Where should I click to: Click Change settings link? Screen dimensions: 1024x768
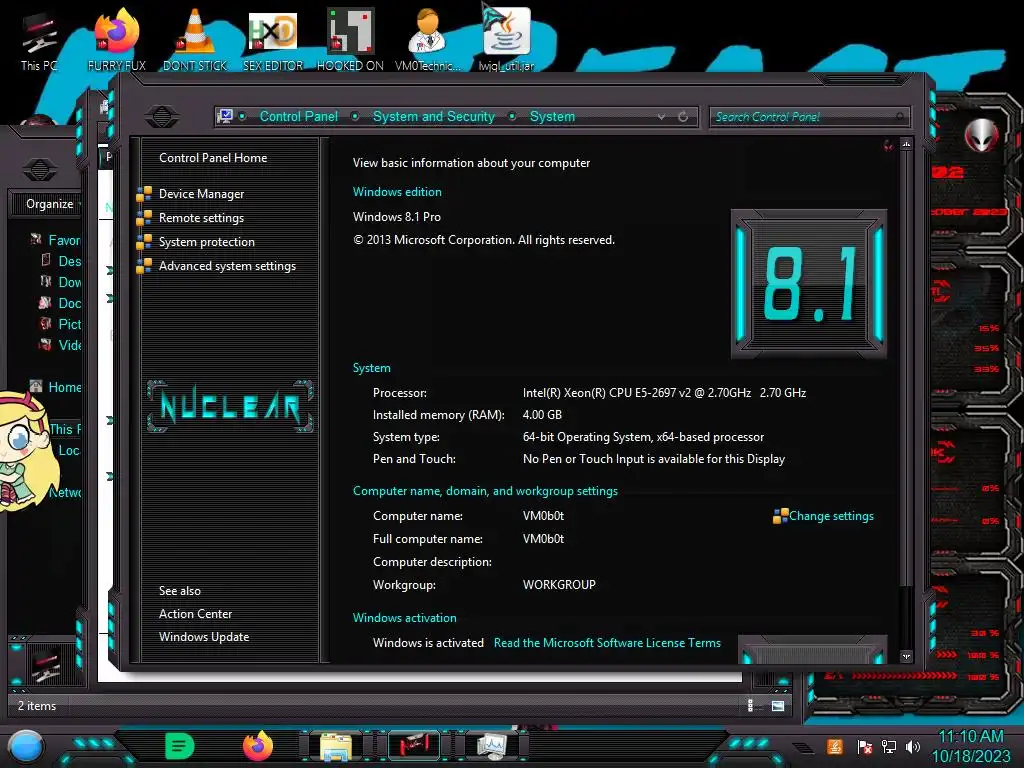point(831,516)
